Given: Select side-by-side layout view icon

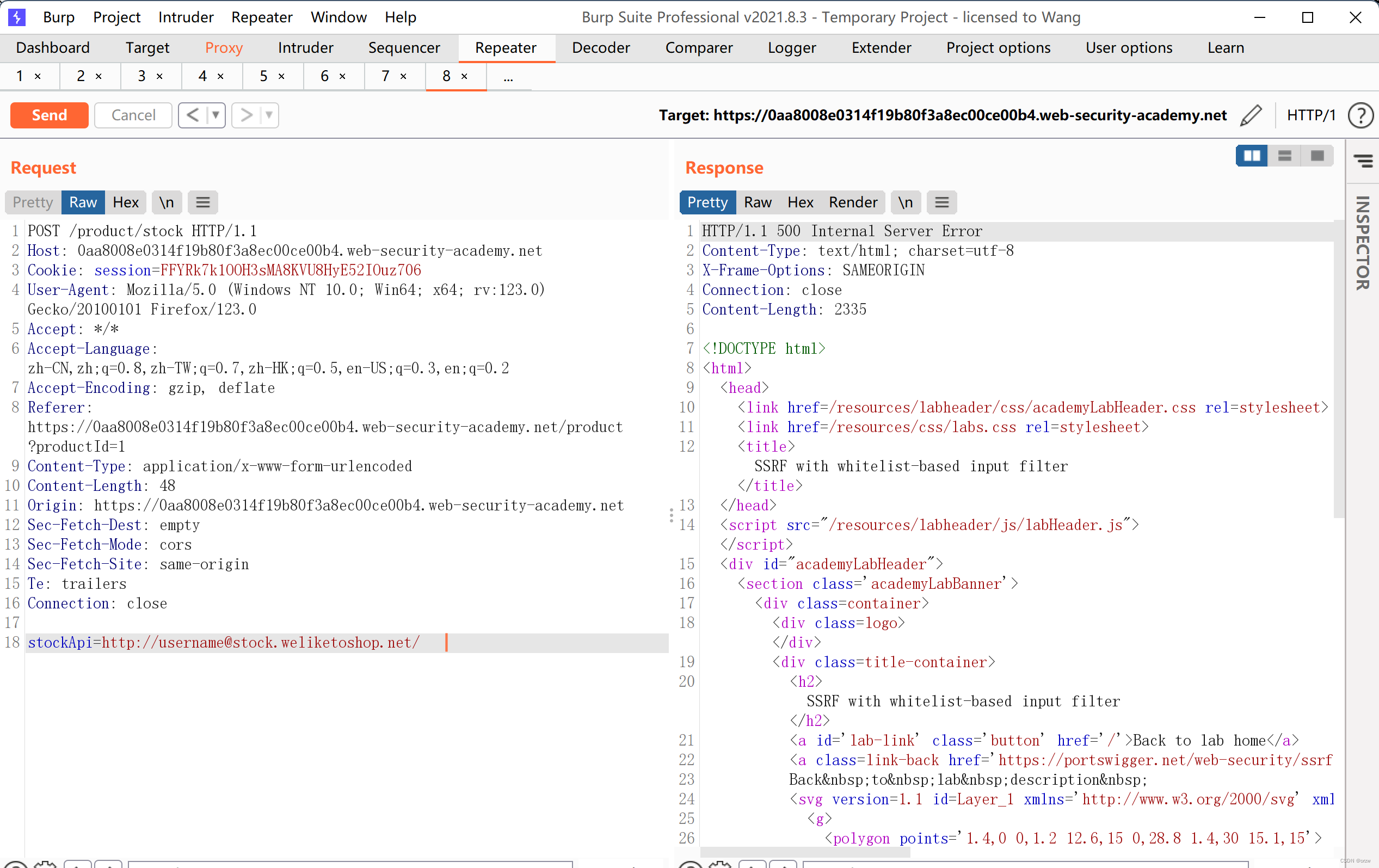Looking at the screenshot, I should click(1251, 156).
